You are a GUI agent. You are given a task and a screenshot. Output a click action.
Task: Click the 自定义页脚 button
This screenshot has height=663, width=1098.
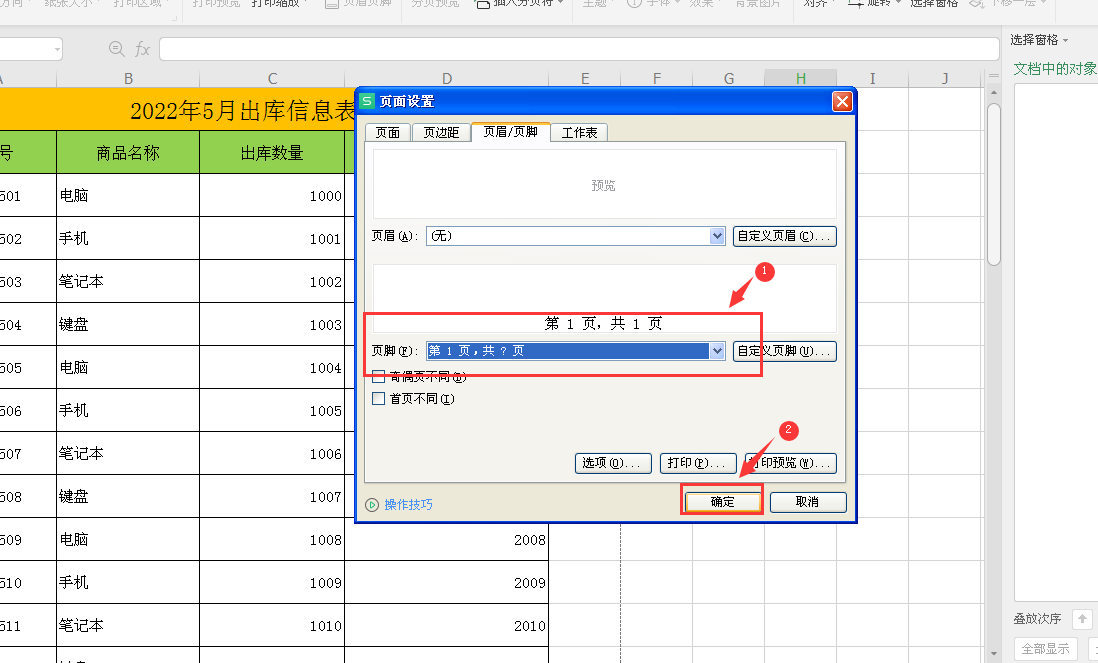pyautogui.click(x=784, y=351)
